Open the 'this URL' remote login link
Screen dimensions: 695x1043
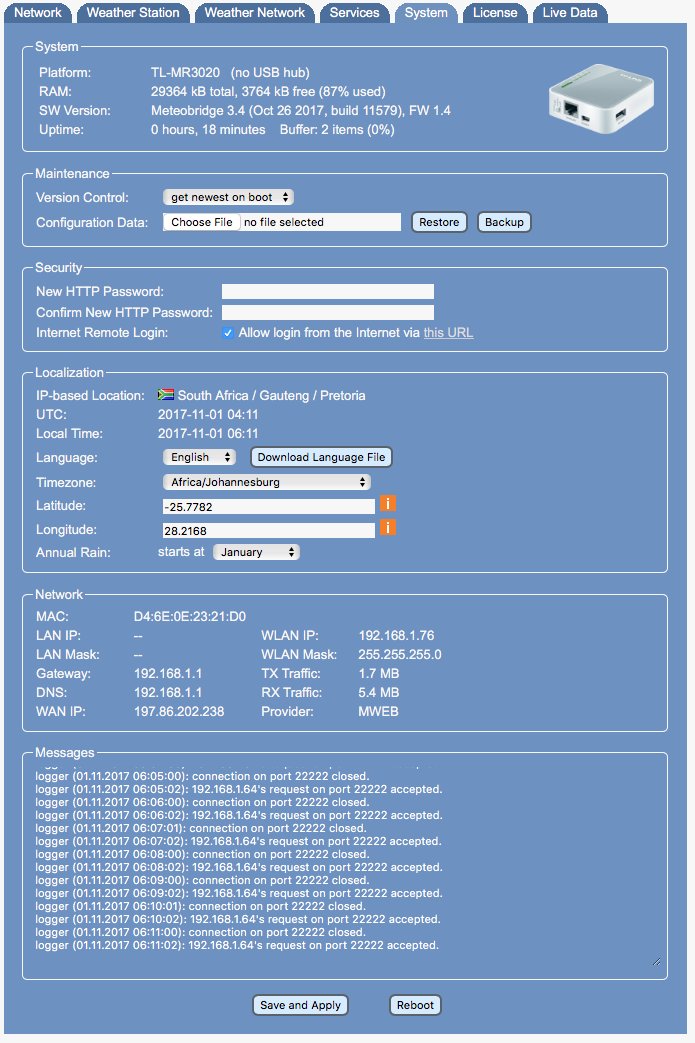point(448,333)
